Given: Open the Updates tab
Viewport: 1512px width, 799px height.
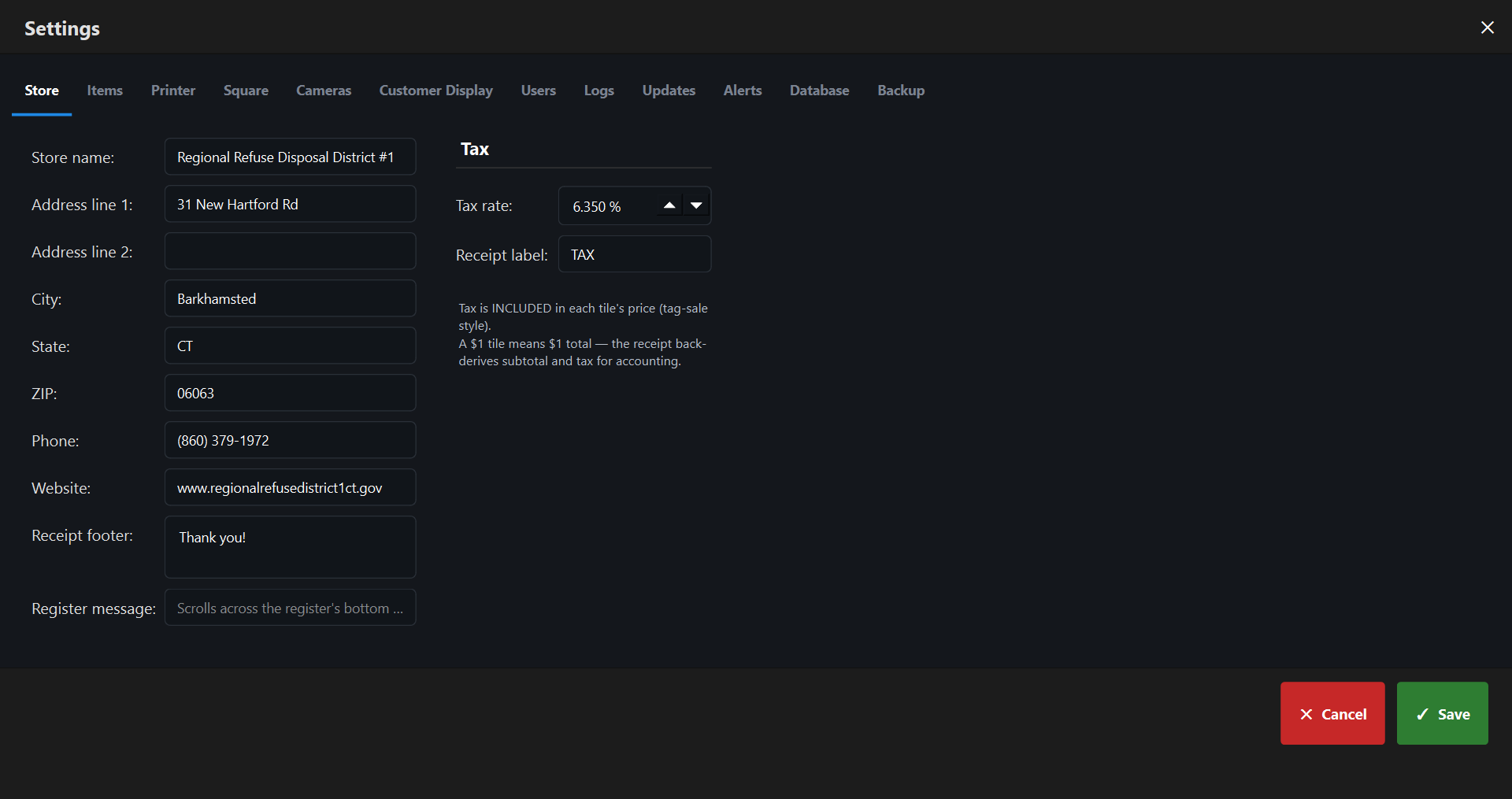Looking at the screenshot, I should [x=669, y=91].
